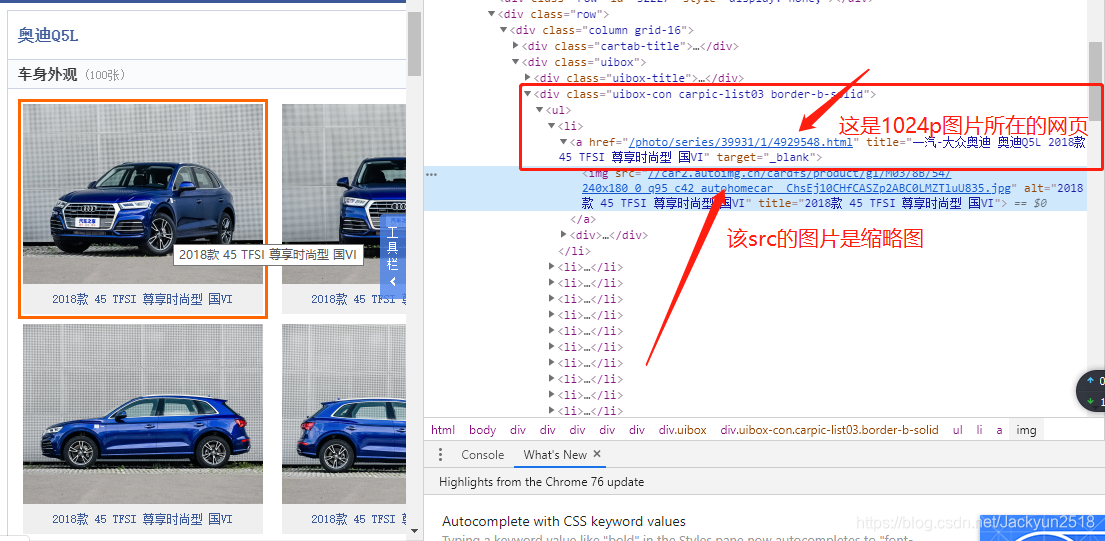Close the What's New drawer tab
The width and height of the screenshot is (1105, 541).
pos(597,454)
